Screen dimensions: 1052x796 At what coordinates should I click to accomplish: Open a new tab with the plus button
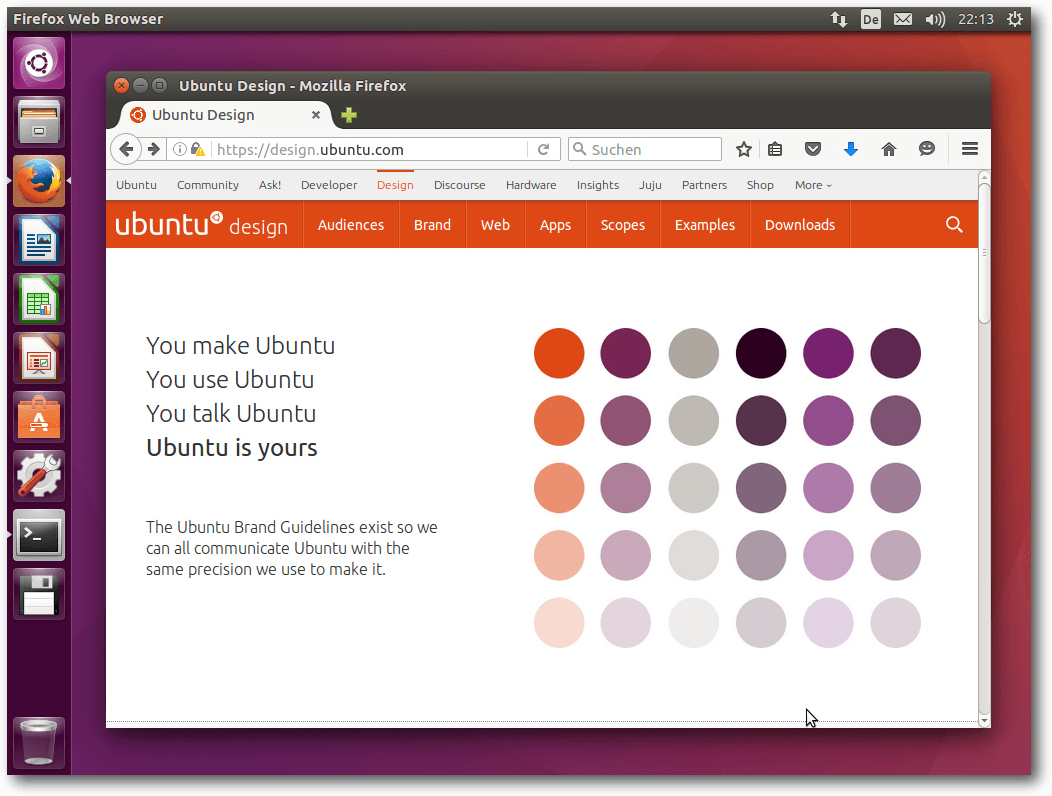(x=349, y=115)
